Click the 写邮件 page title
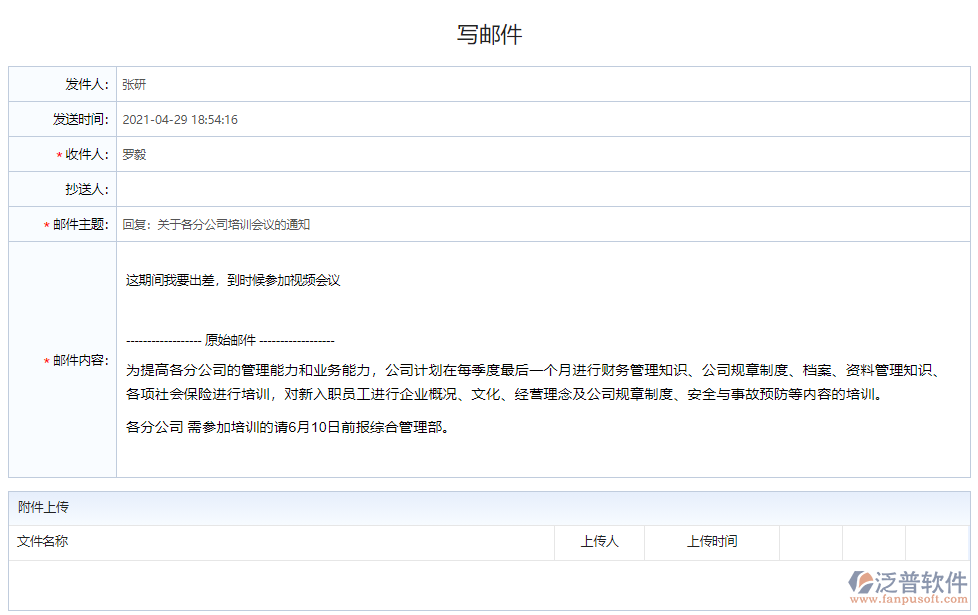The width and height of the screenshot is (978, 615). point(489,33)
